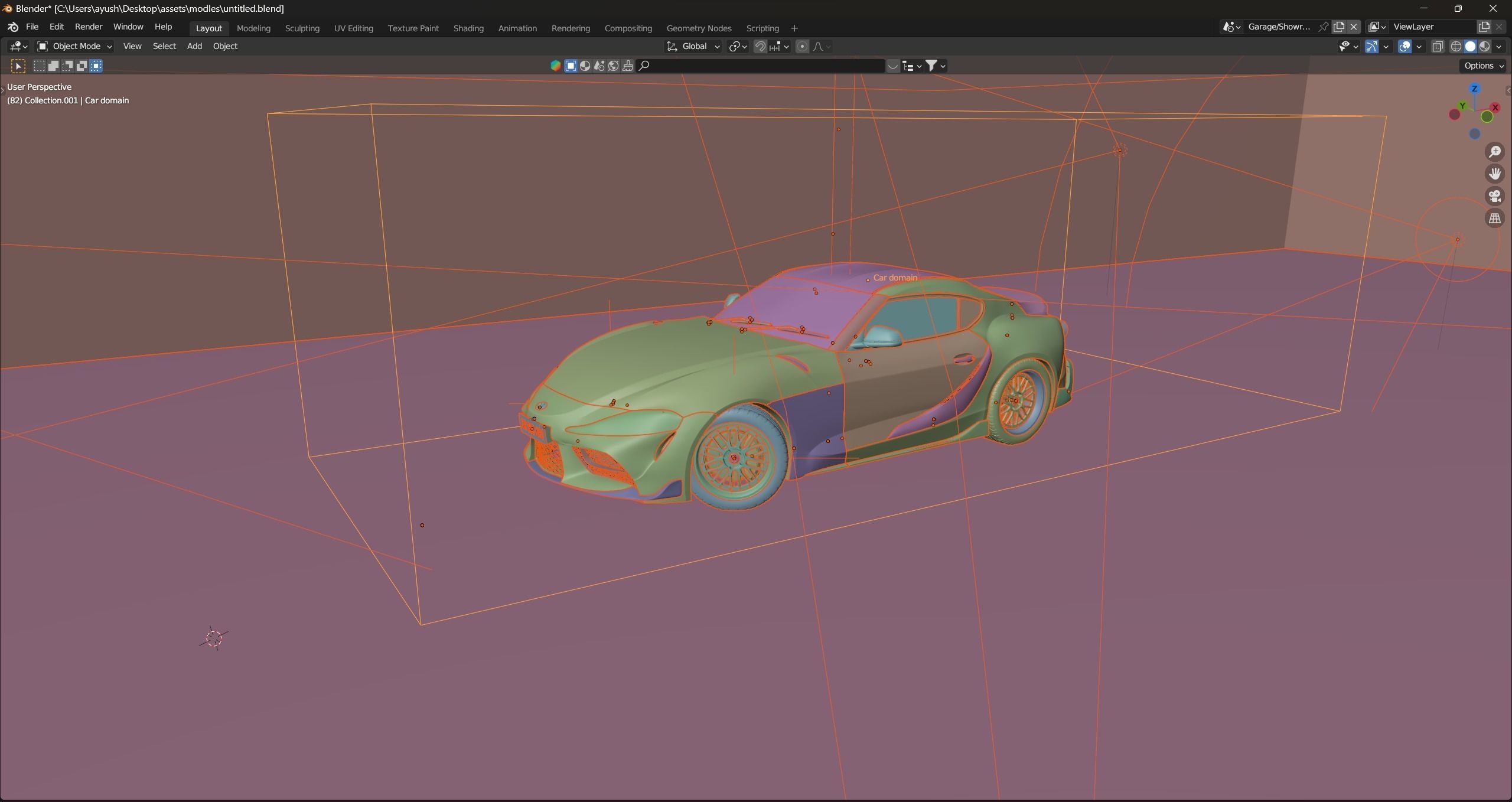This screenshot has height=802, width=1512.
Task: Open the File menu
Action: (x=32, y=27)
